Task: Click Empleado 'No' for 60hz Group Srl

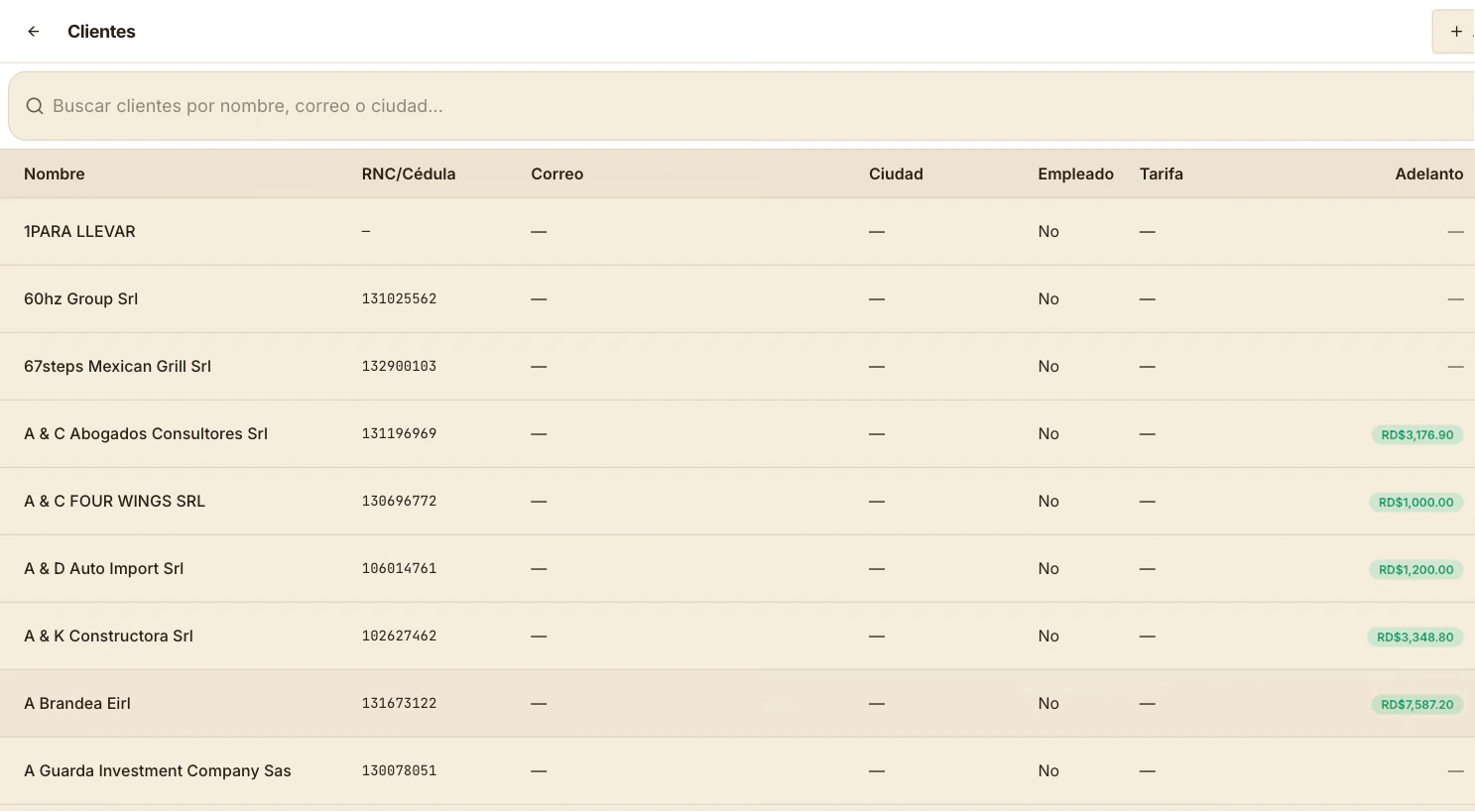Action: tap(1048, 298)
